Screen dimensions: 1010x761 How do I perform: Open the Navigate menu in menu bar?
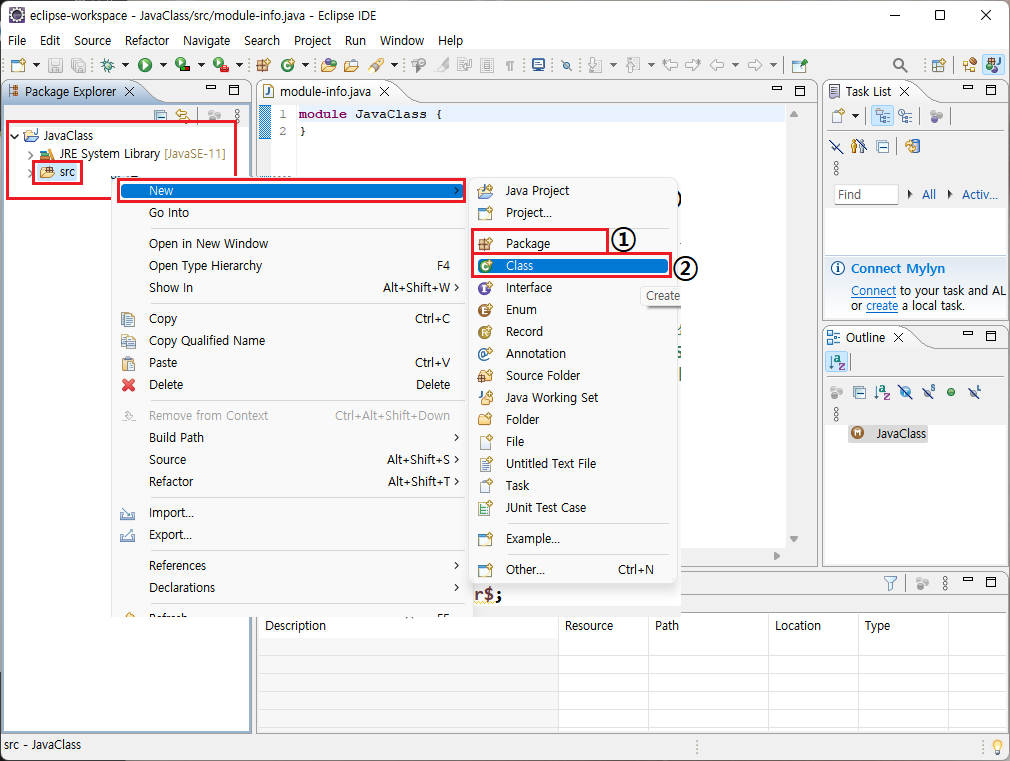pyautogui.click(x=206, y=41)
